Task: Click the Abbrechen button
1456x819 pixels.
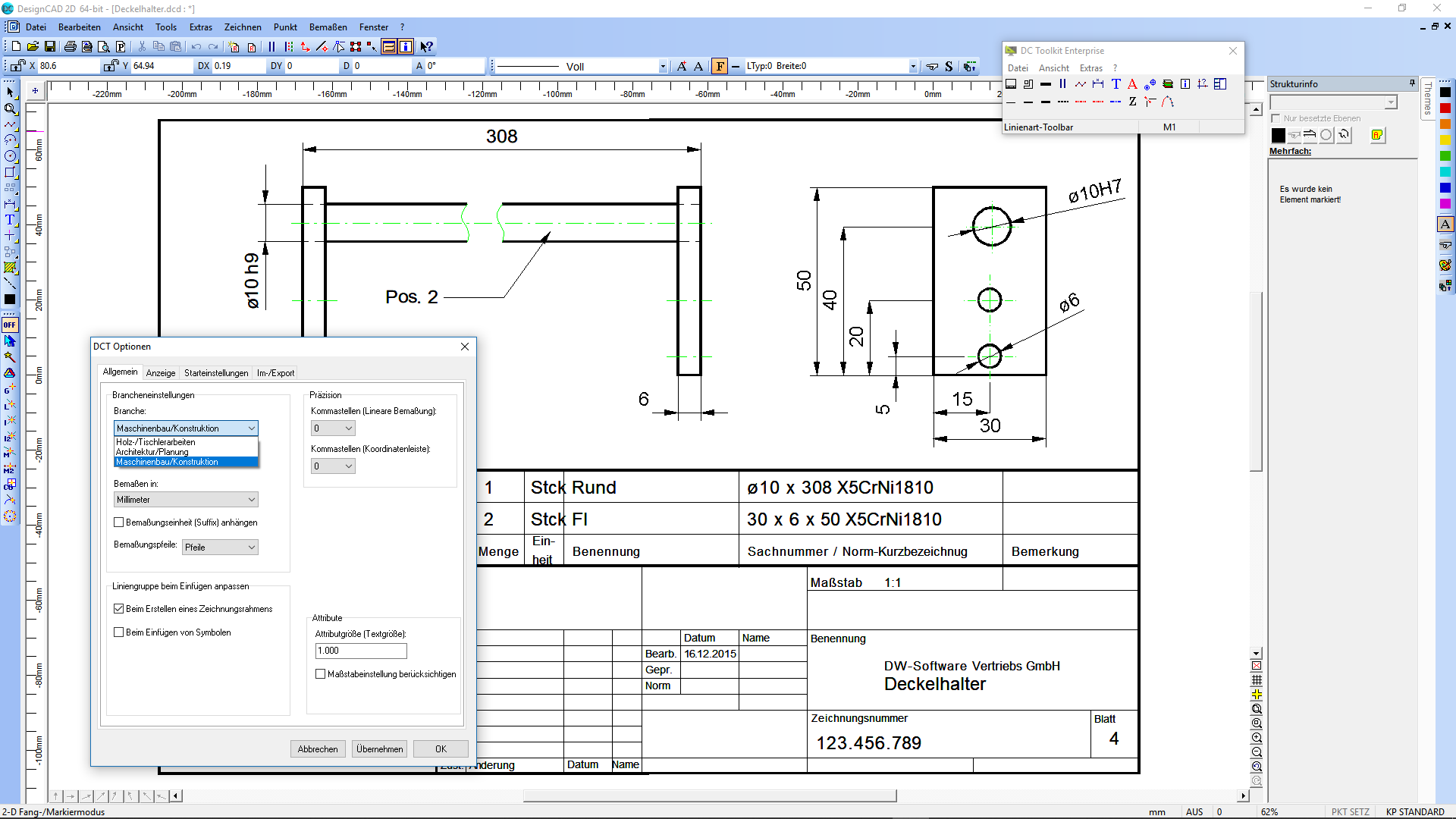Action: tap(318, 749)
